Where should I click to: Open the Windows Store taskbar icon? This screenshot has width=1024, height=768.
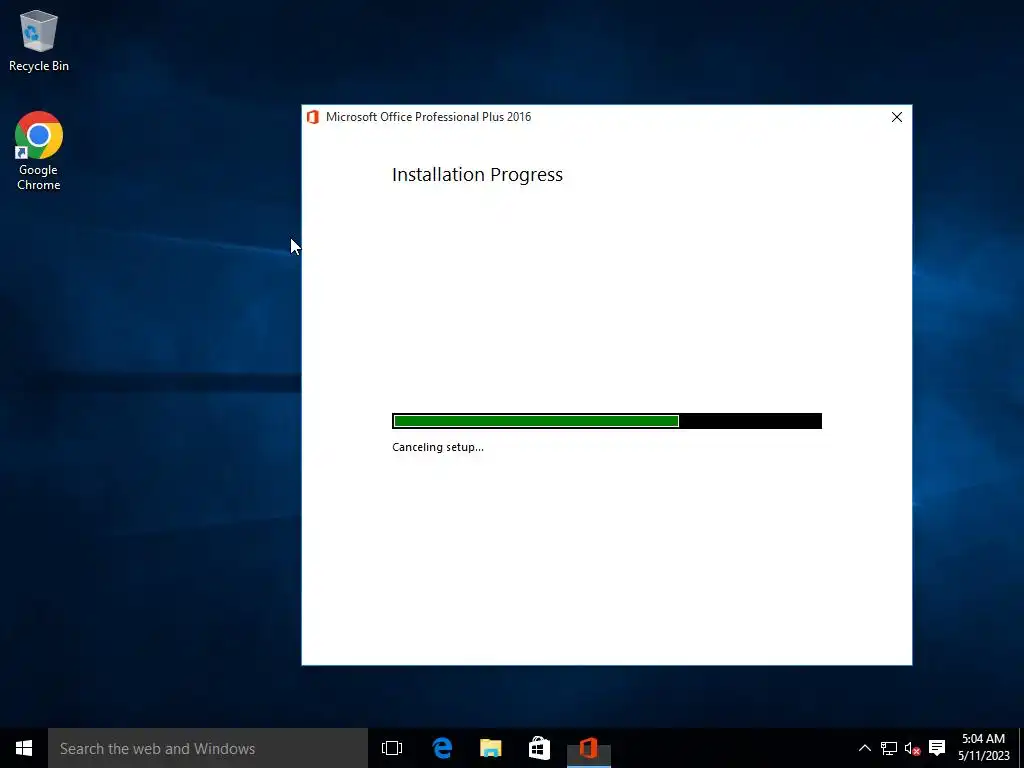pyautogui.click(x=539, y=748)
